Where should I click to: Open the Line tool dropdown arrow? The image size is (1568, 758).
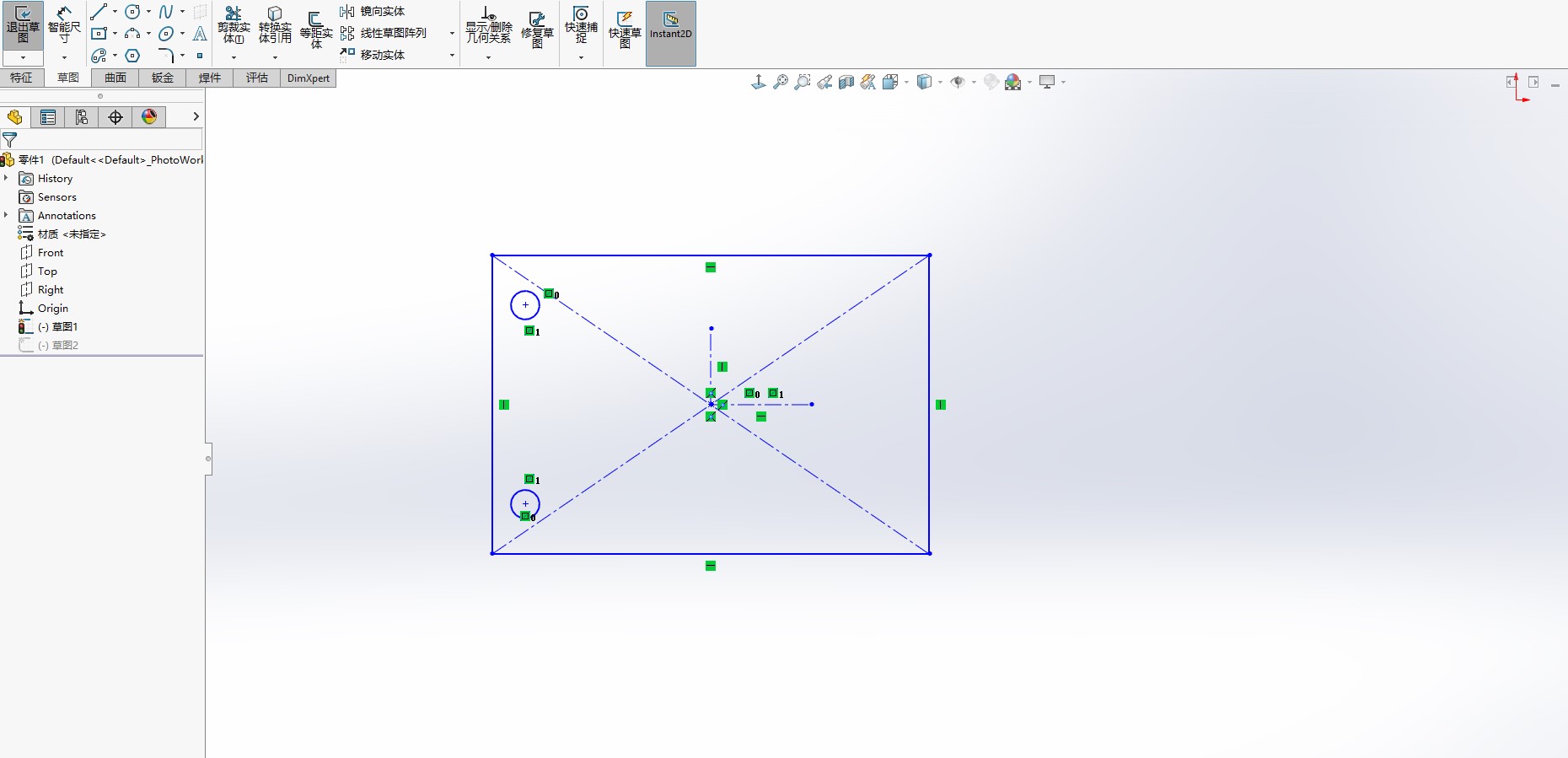[x=115, y=12]
